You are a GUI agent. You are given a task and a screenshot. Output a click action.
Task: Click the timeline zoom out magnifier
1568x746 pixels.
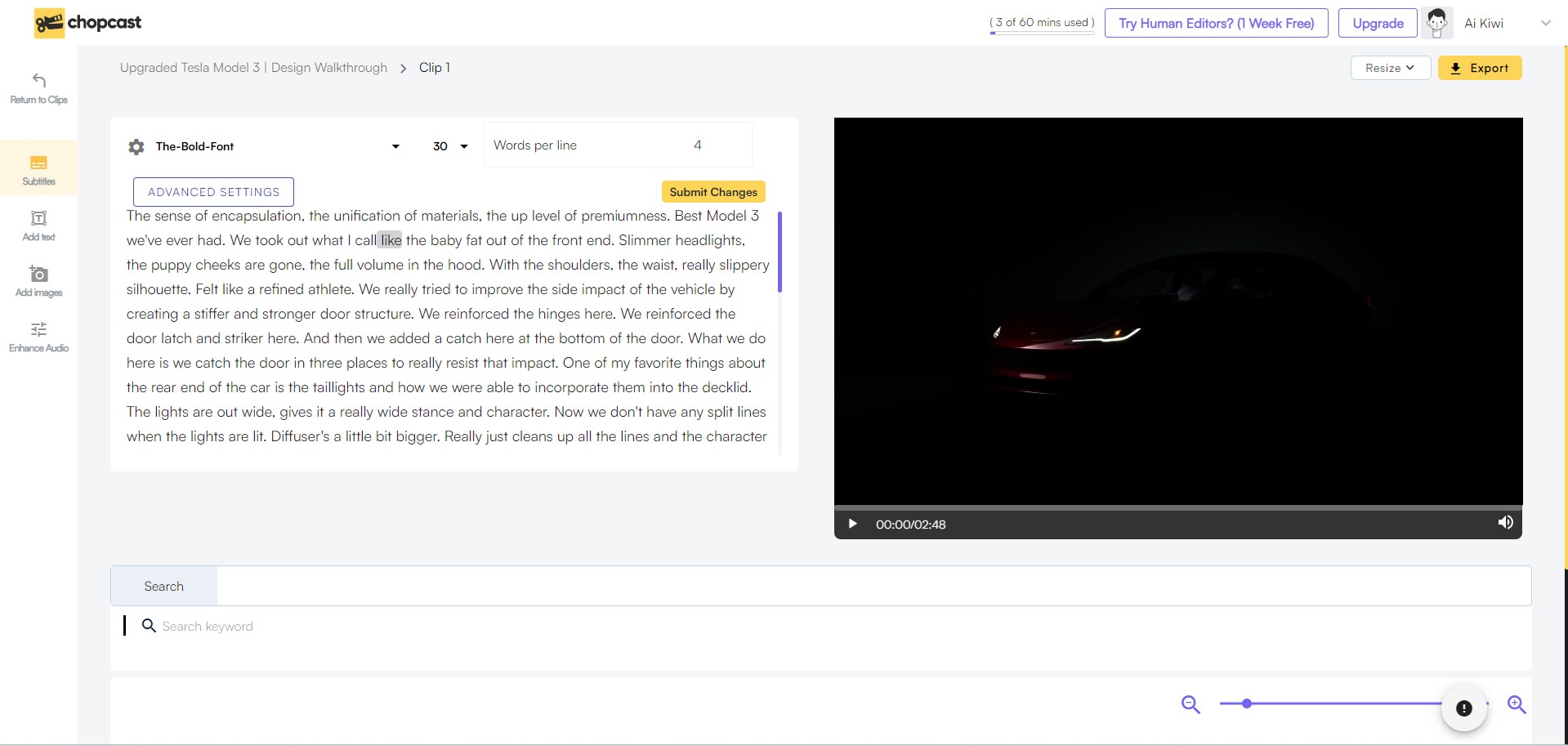click(1191, 704)
